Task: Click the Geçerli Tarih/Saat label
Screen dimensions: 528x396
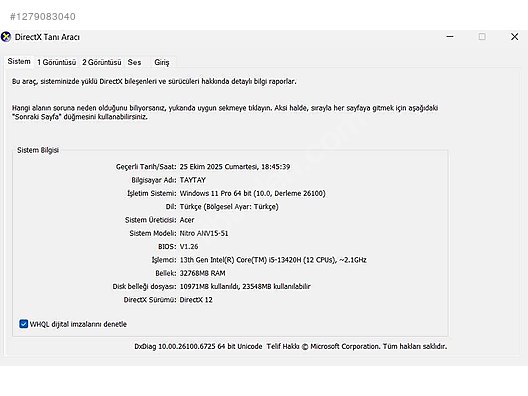Action: [x=146, y=167]
